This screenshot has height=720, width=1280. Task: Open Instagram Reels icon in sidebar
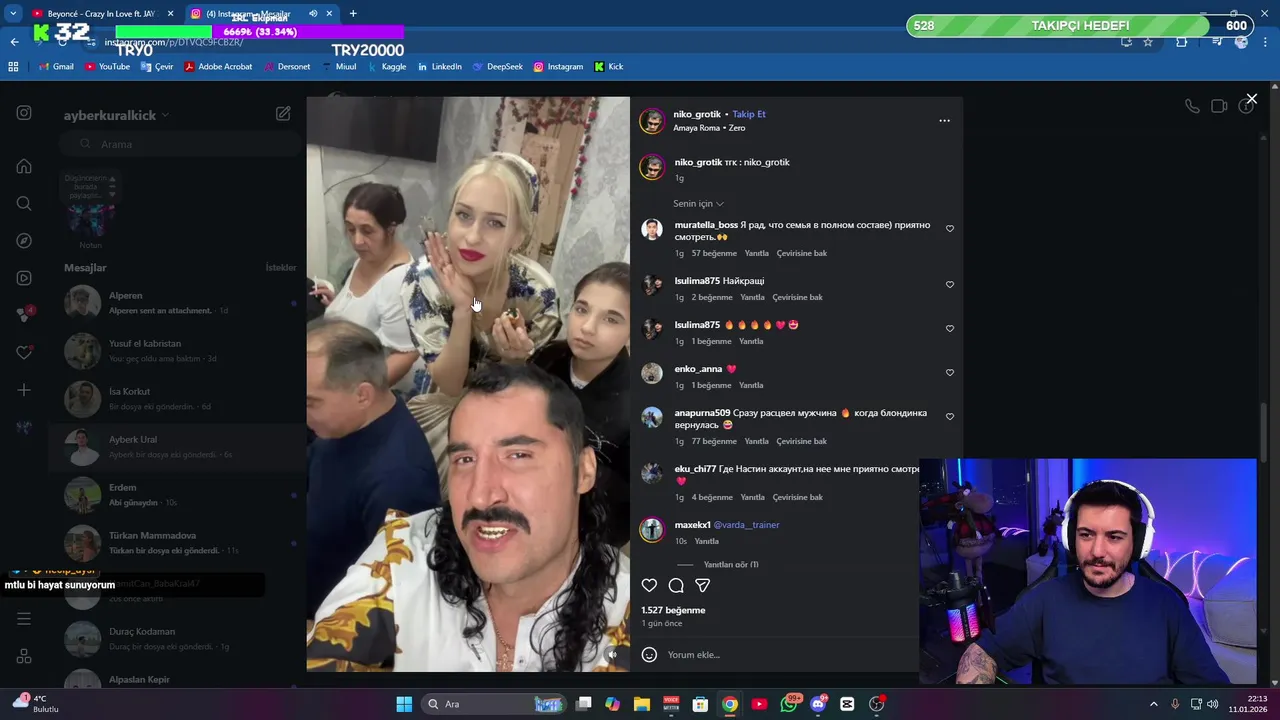click(24, 278)
